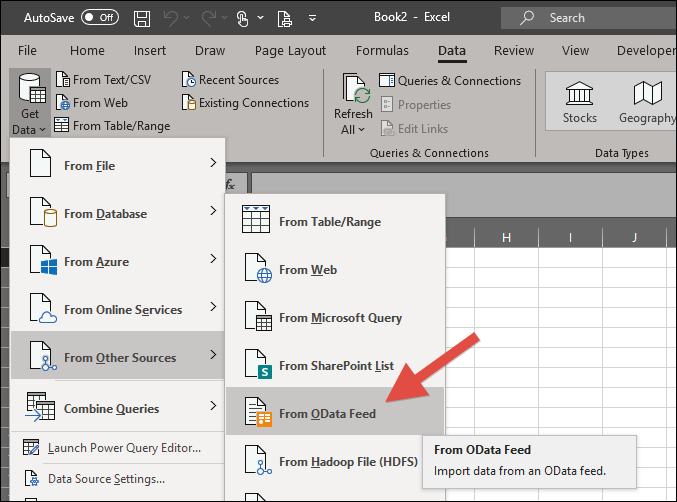The height and width of the screenshot is (502, 677).
Task: Select Recent Sources in ribbon
Action: tap(230, 80)
